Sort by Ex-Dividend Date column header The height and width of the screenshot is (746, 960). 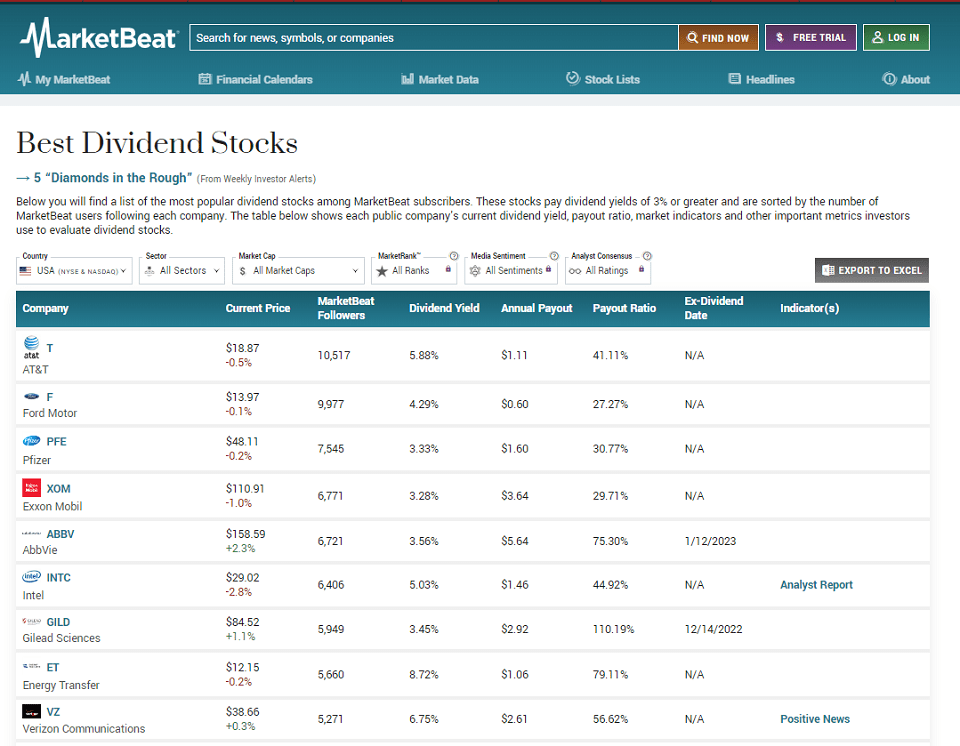point(714,308)
